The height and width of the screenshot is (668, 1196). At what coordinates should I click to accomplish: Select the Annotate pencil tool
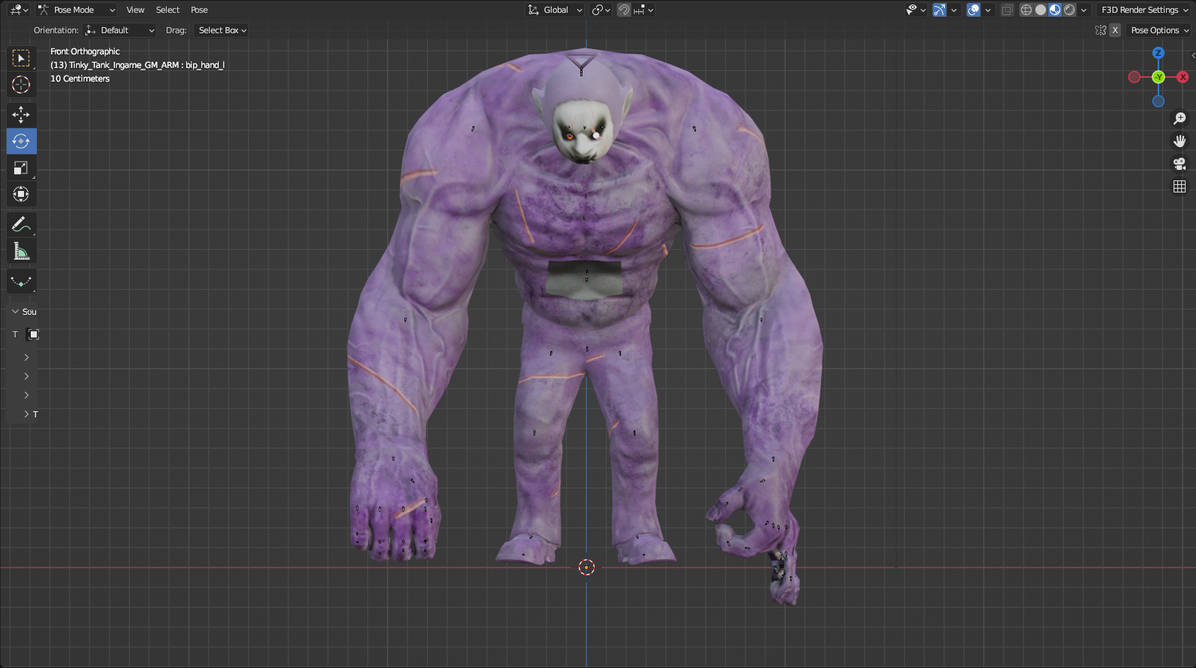tap(21, 224)
